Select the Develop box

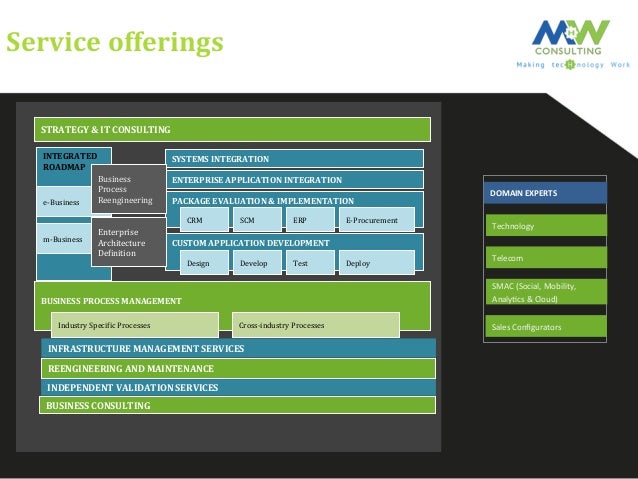point(257,263)
